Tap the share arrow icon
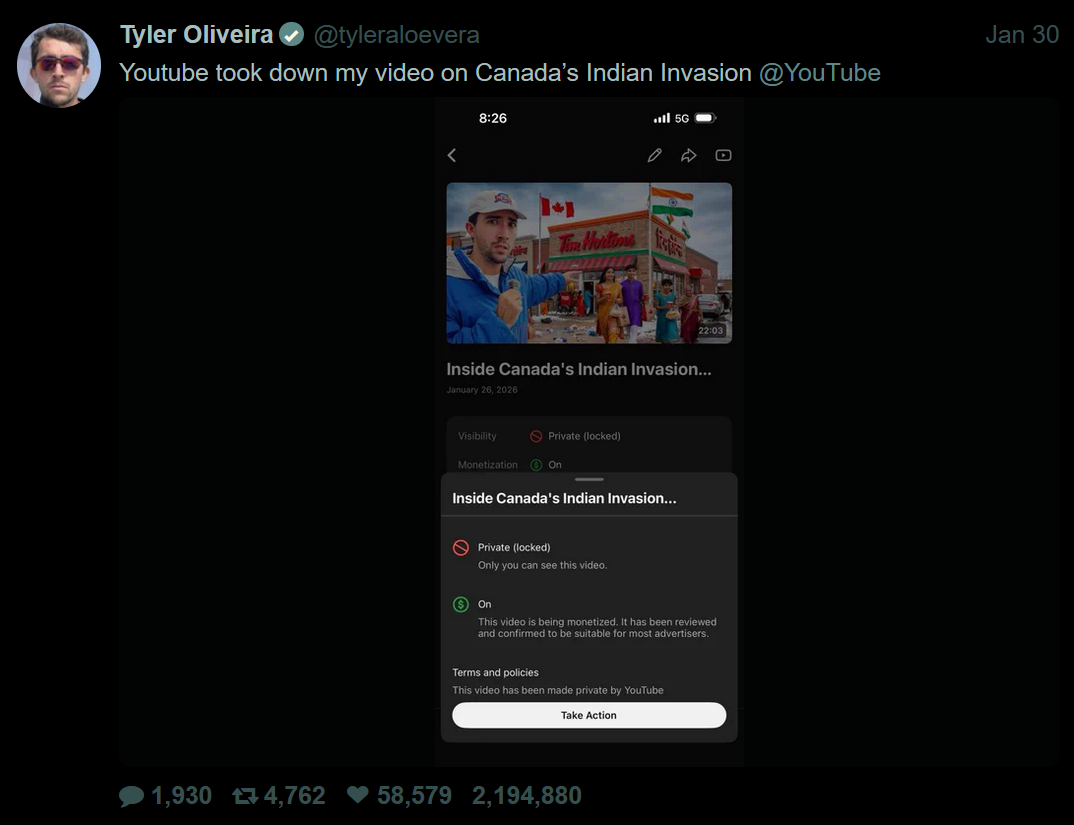This screenshot has width=1074, height=825. 688,155
